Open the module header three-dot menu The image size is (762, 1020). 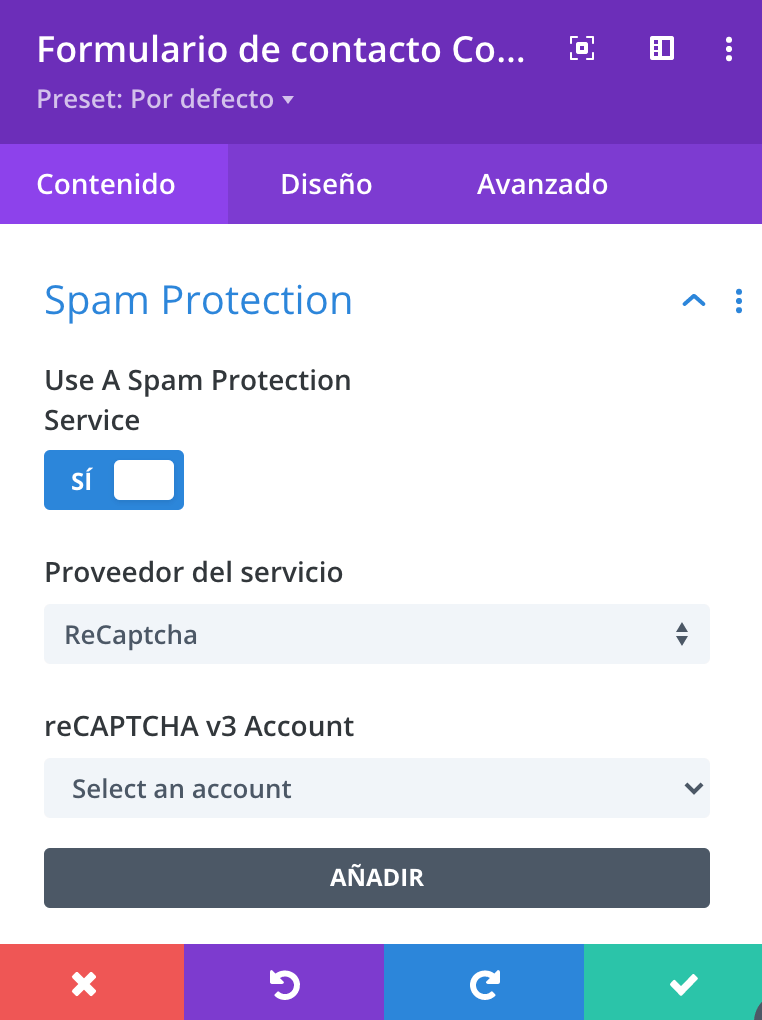(x=729, y=49)
